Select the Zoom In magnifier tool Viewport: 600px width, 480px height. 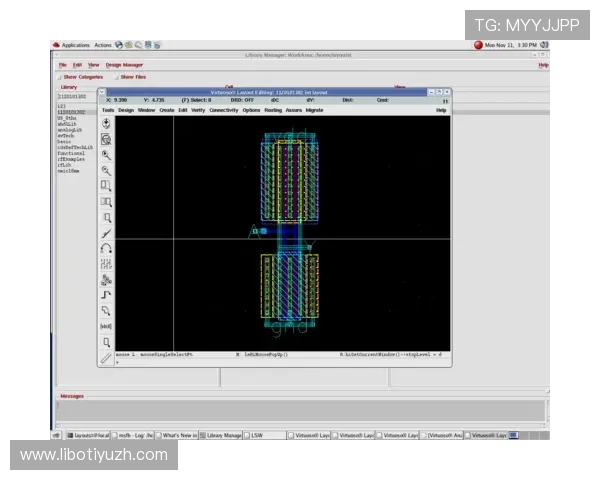click(x=106, y=155)
